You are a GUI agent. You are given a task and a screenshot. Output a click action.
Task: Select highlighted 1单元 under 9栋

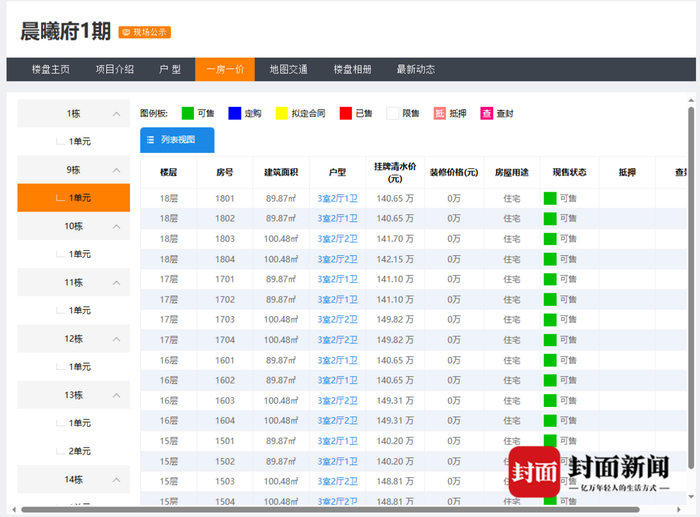click(x=74, y=198)
